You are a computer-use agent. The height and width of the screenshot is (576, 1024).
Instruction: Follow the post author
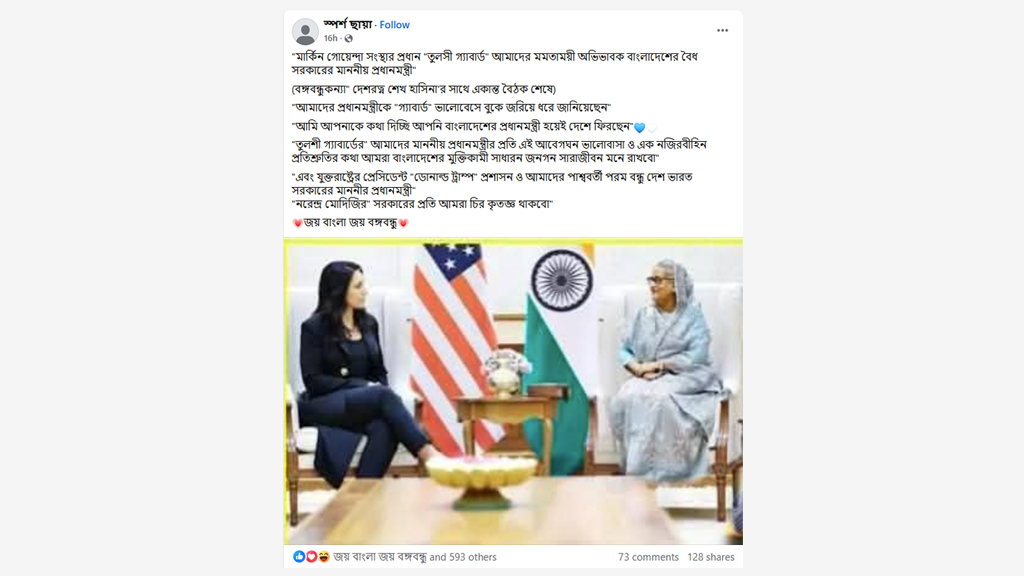pyautogui.click(x=394, y=25)
